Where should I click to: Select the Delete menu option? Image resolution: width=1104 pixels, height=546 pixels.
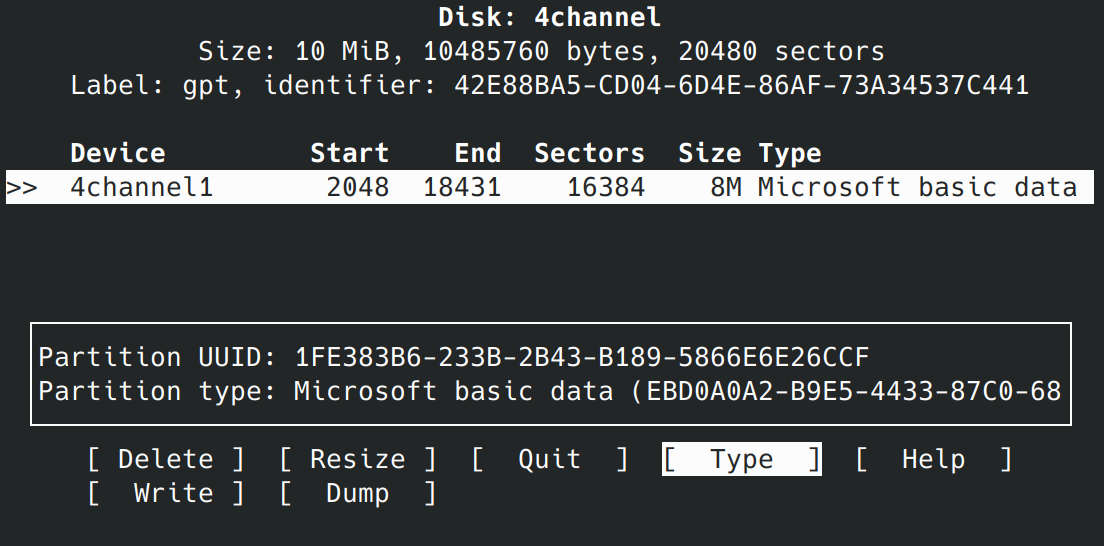click(165, 459)
